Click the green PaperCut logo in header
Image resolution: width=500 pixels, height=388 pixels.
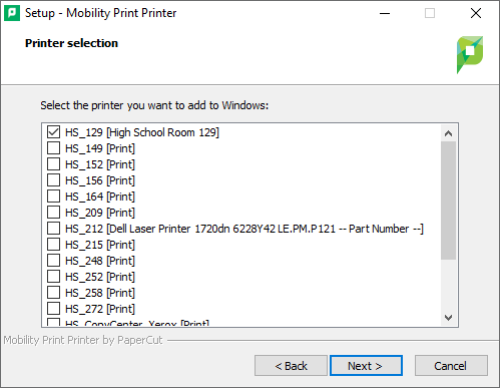[x=469, y=55]
